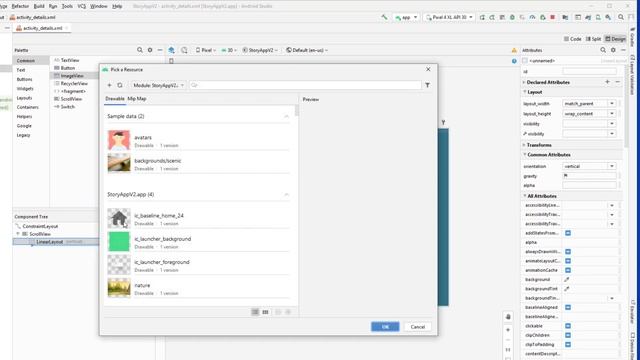Collapse the Sample data section
The width and height of the screenshot is (640, 360).
pyautogui.click(x=287, y=117)
